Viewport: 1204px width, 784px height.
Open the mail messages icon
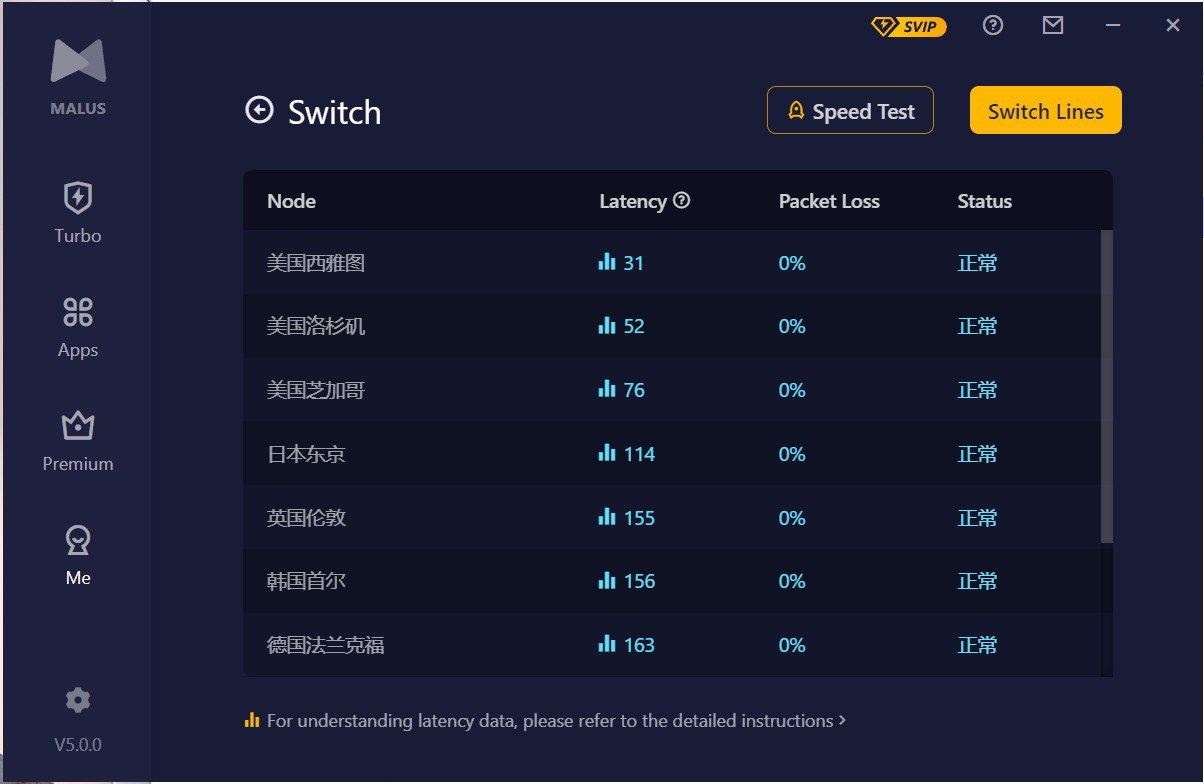(1053, 26)
